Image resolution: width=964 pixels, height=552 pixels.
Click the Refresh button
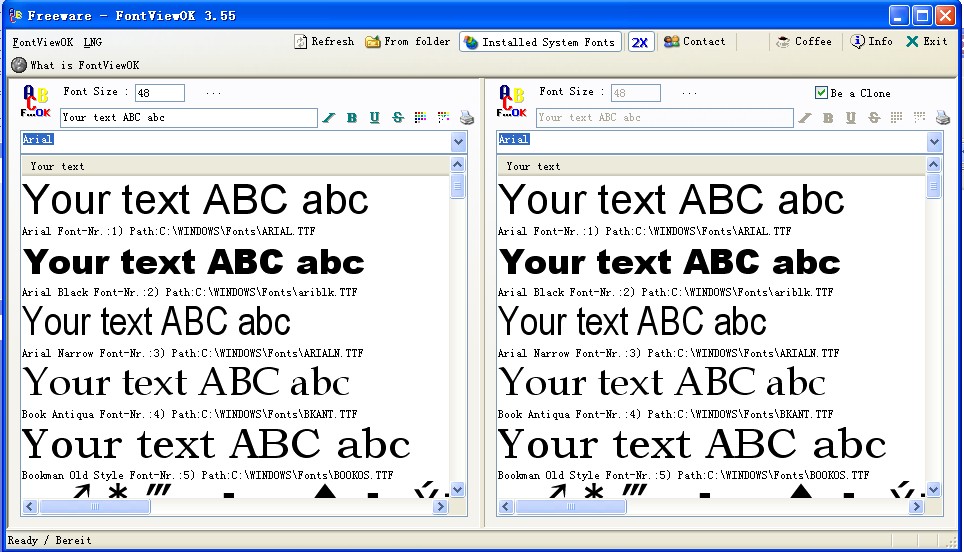324,42
